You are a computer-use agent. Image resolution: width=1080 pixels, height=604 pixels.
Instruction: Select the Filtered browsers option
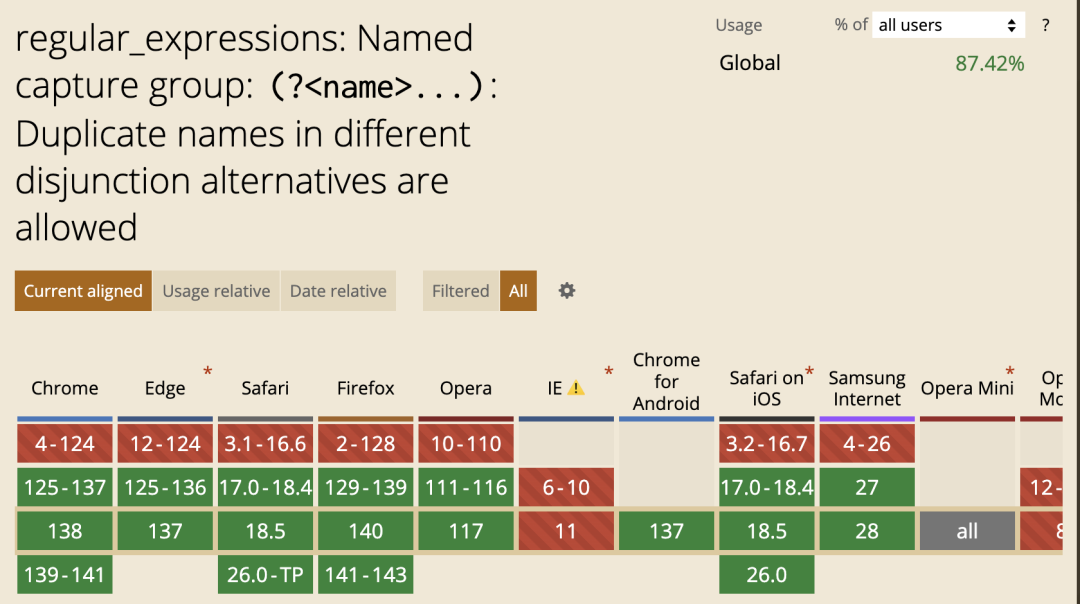click(461, 291)
